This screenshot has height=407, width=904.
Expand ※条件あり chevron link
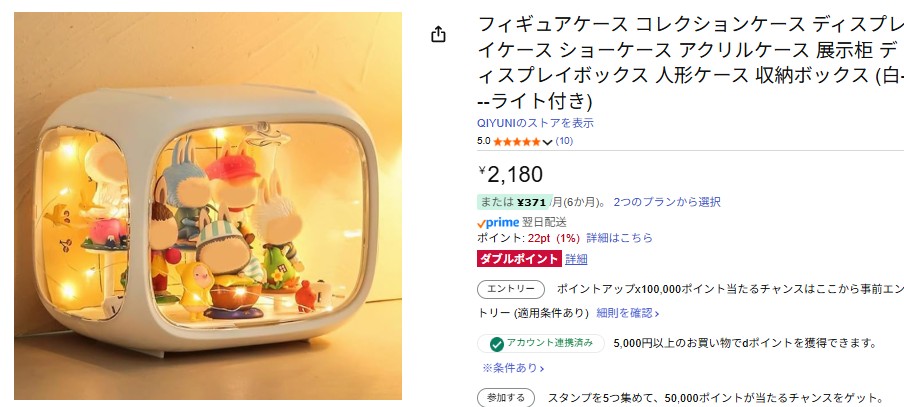pos(513,368)
